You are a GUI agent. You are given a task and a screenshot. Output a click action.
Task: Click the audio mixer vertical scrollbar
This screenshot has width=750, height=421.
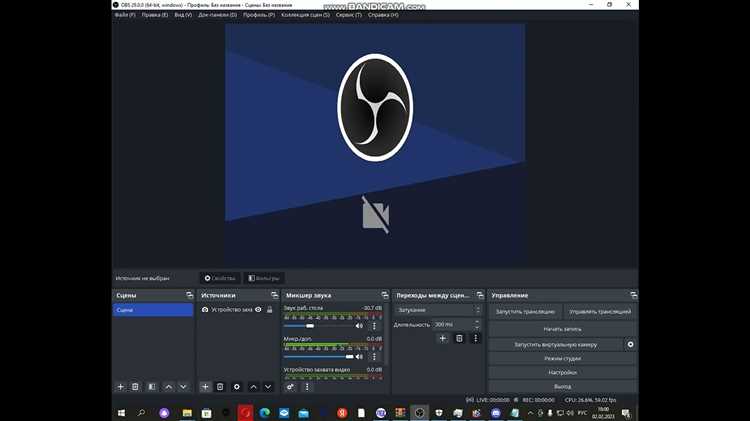(x=386, y=335)
